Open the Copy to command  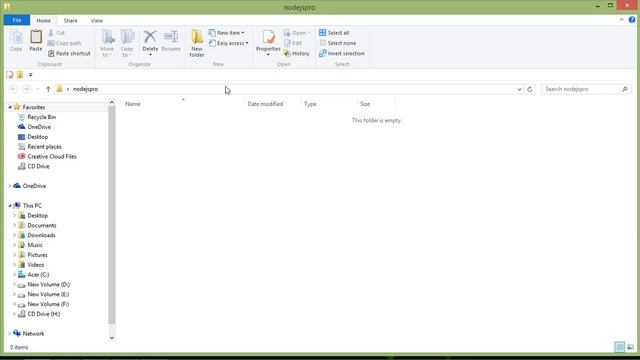click(x=127, y=43)
